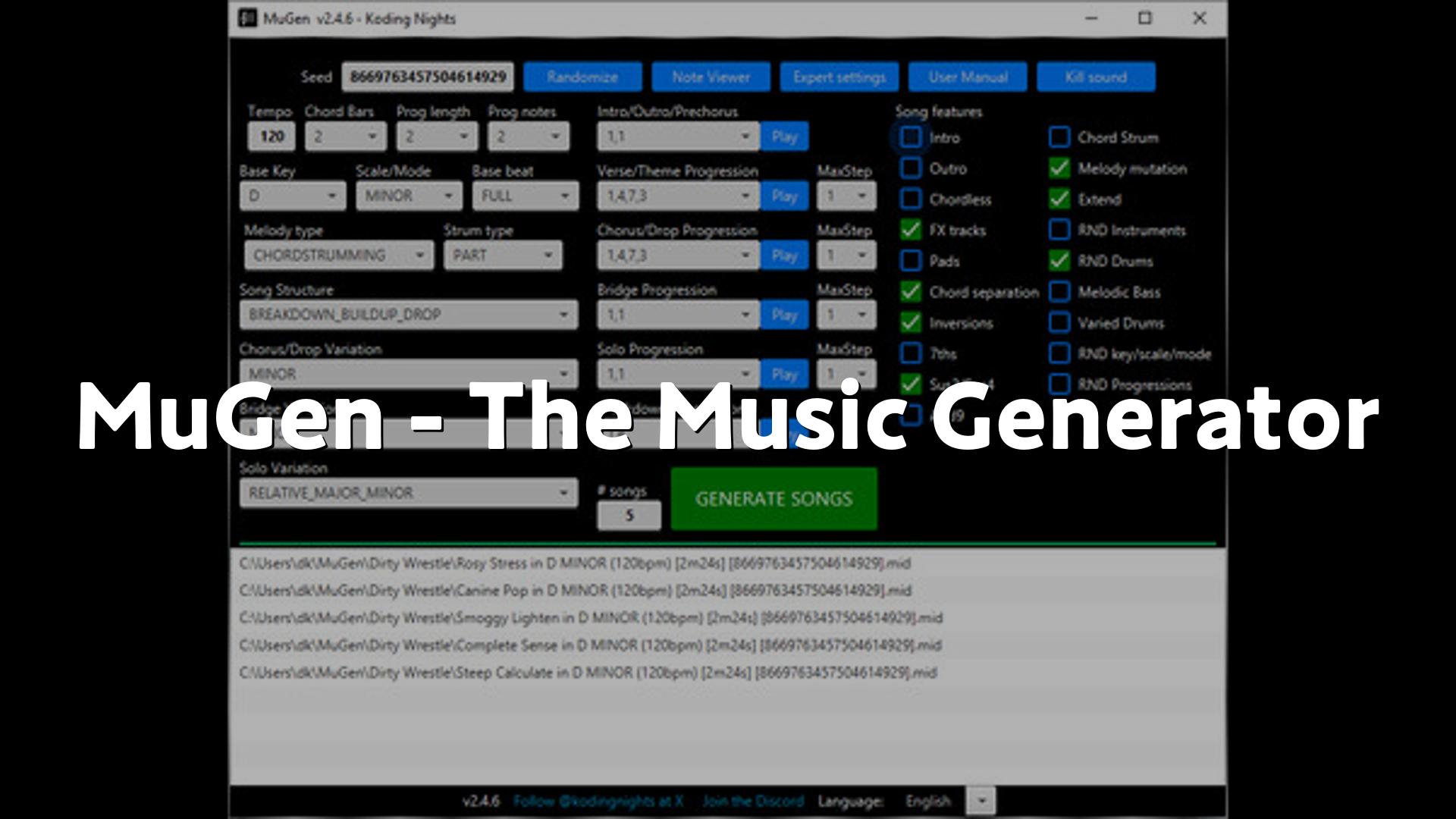
Task: Play the Chorus/Drop Progression
Action: [784, 255]
